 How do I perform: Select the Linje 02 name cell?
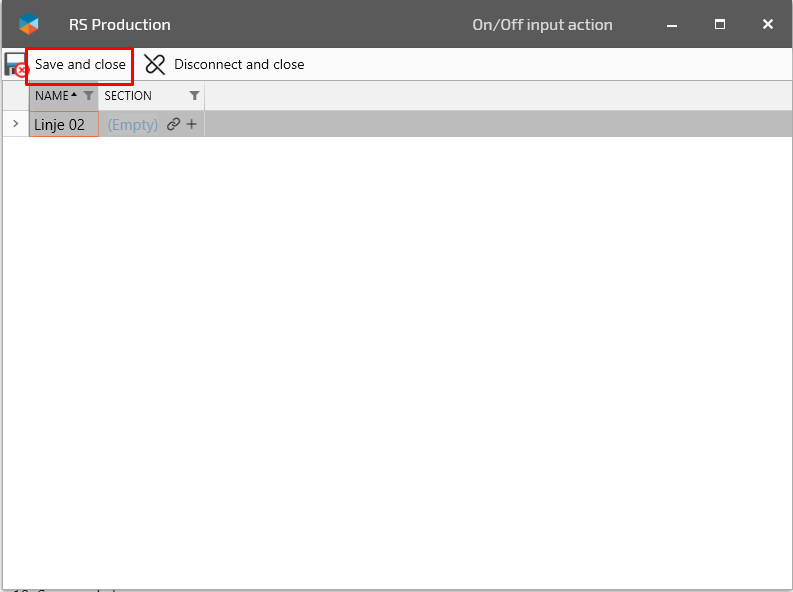(60, 125)
